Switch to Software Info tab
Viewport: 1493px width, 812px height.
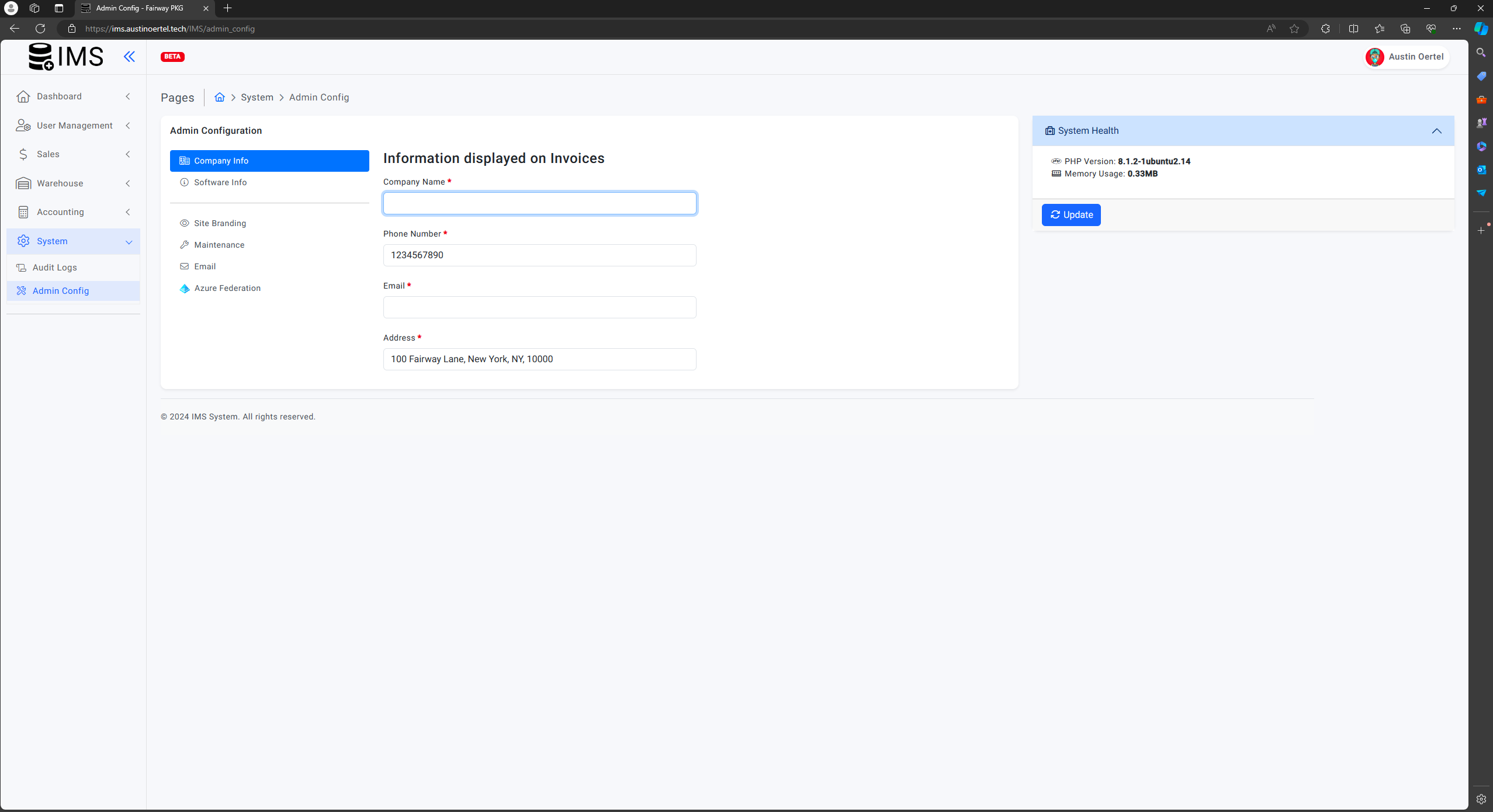[220, 182]
